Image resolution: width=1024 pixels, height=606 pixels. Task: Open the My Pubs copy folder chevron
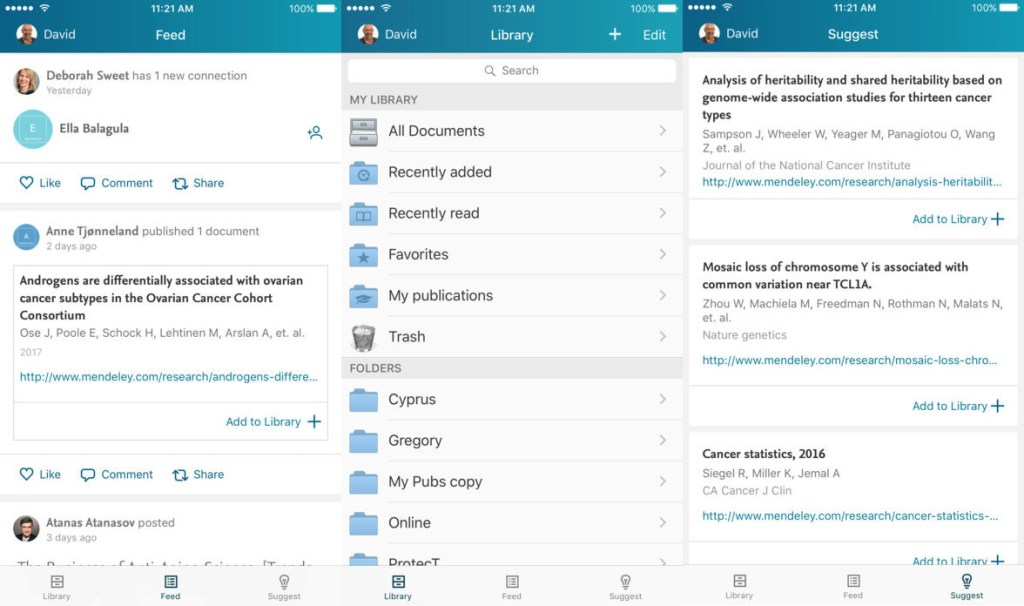(x=662, y=481)
